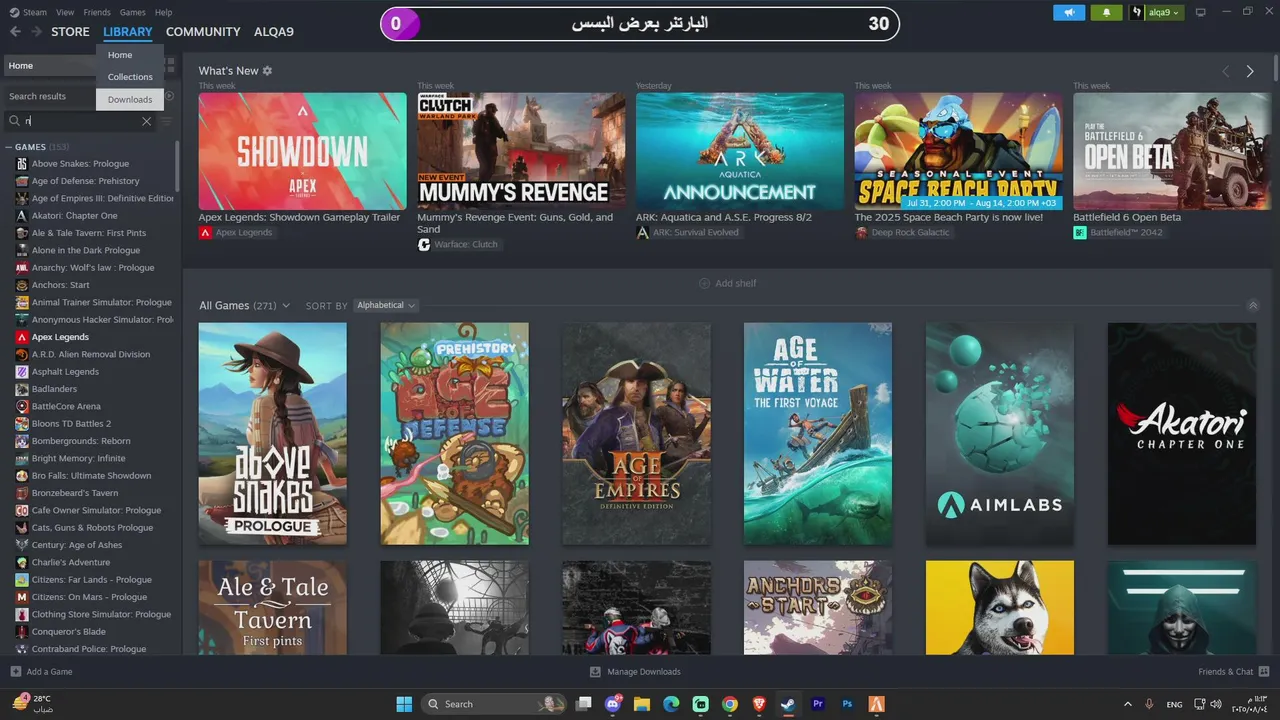Open Manage Downloads icon
Image resolution: width=1280 pixels, height=720 pixels.
(x=595, y=672)
